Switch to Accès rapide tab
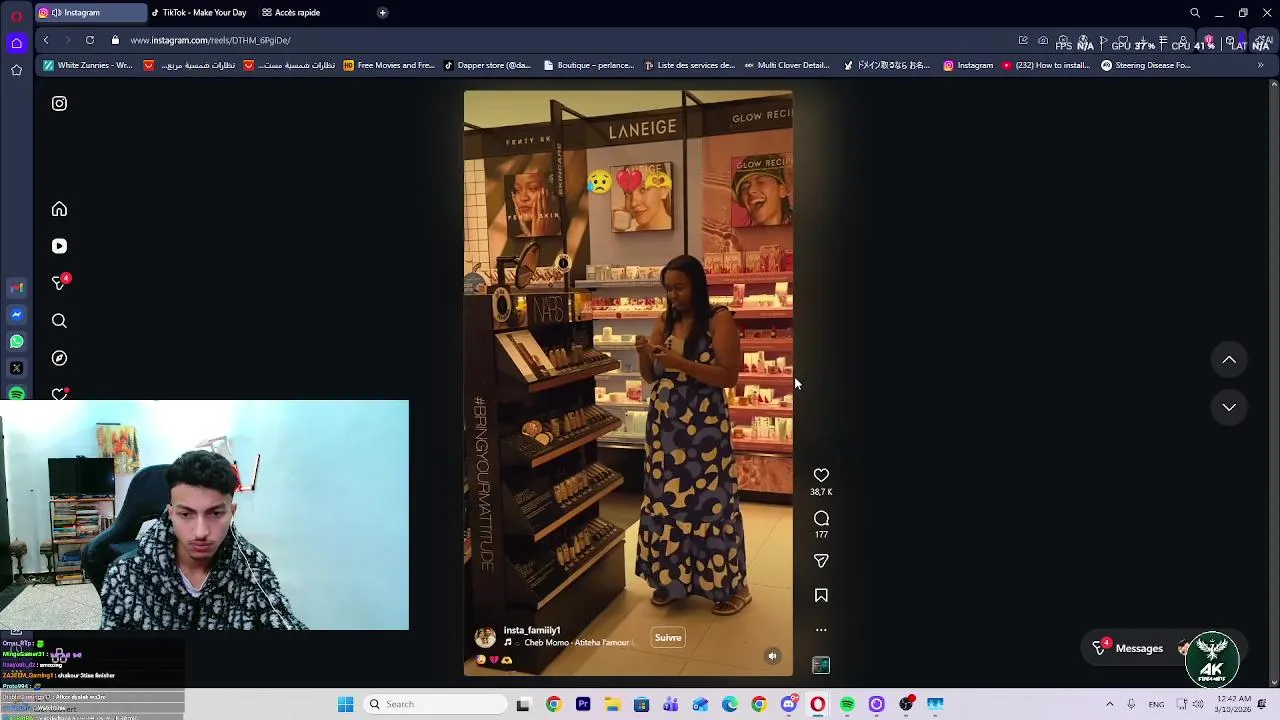The height and width of the screenshot is (720, 1280). pos(292,13)
